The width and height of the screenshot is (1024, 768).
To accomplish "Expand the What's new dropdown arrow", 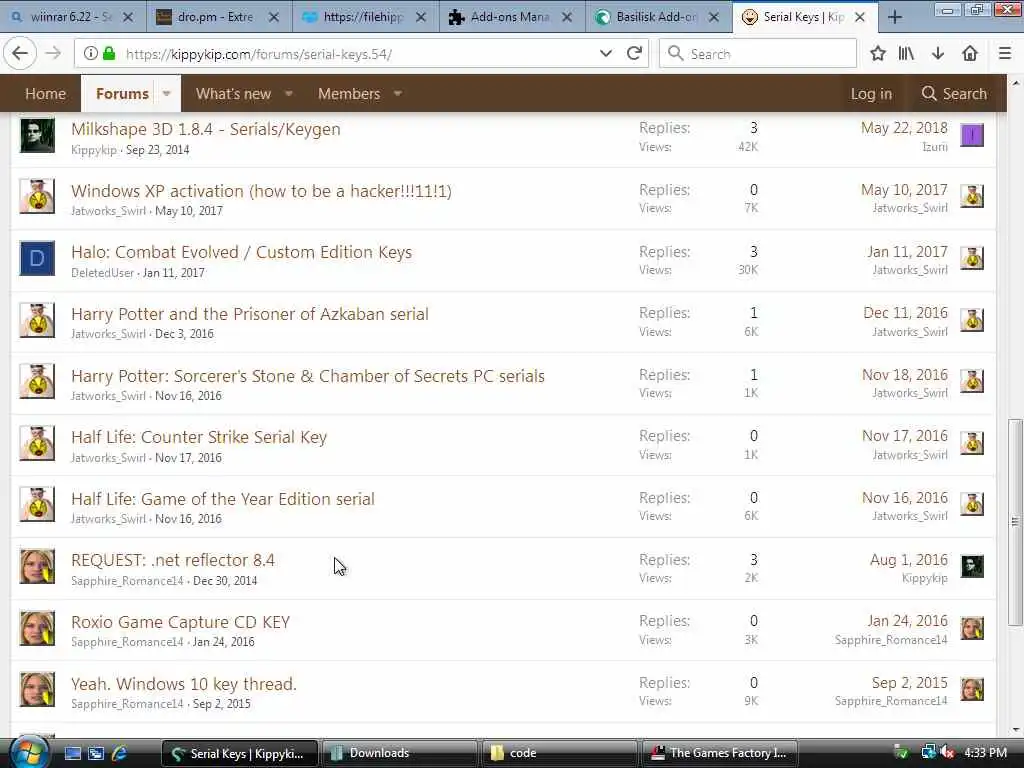I will [x=289, y=93].
